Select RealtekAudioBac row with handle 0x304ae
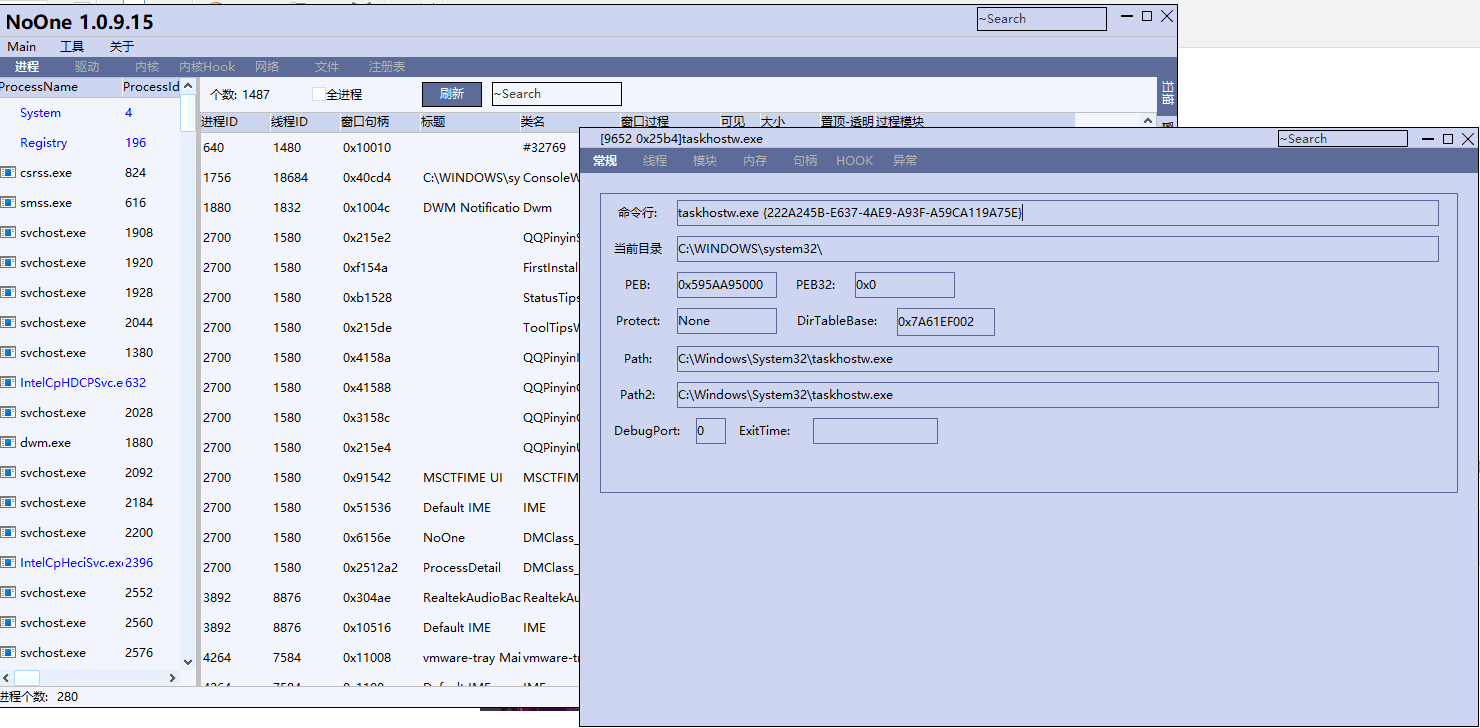1480x728 pixels. click(x=390, y=597)
